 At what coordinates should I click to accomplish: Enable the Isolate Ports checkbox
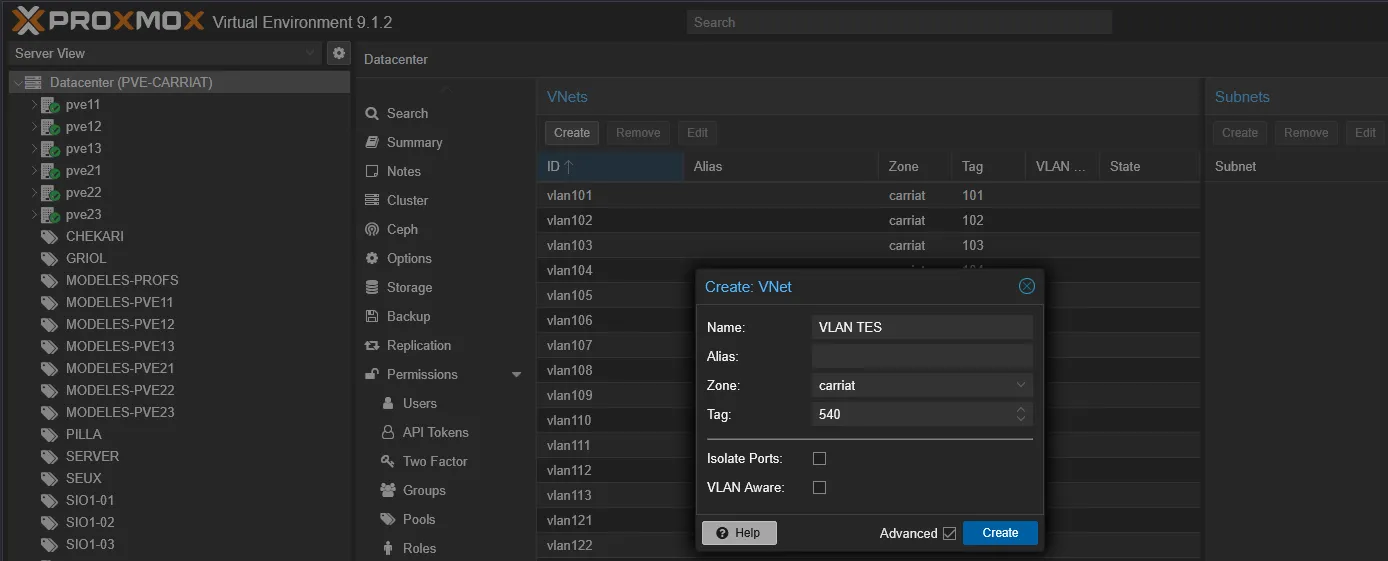[x=819, y=458]
